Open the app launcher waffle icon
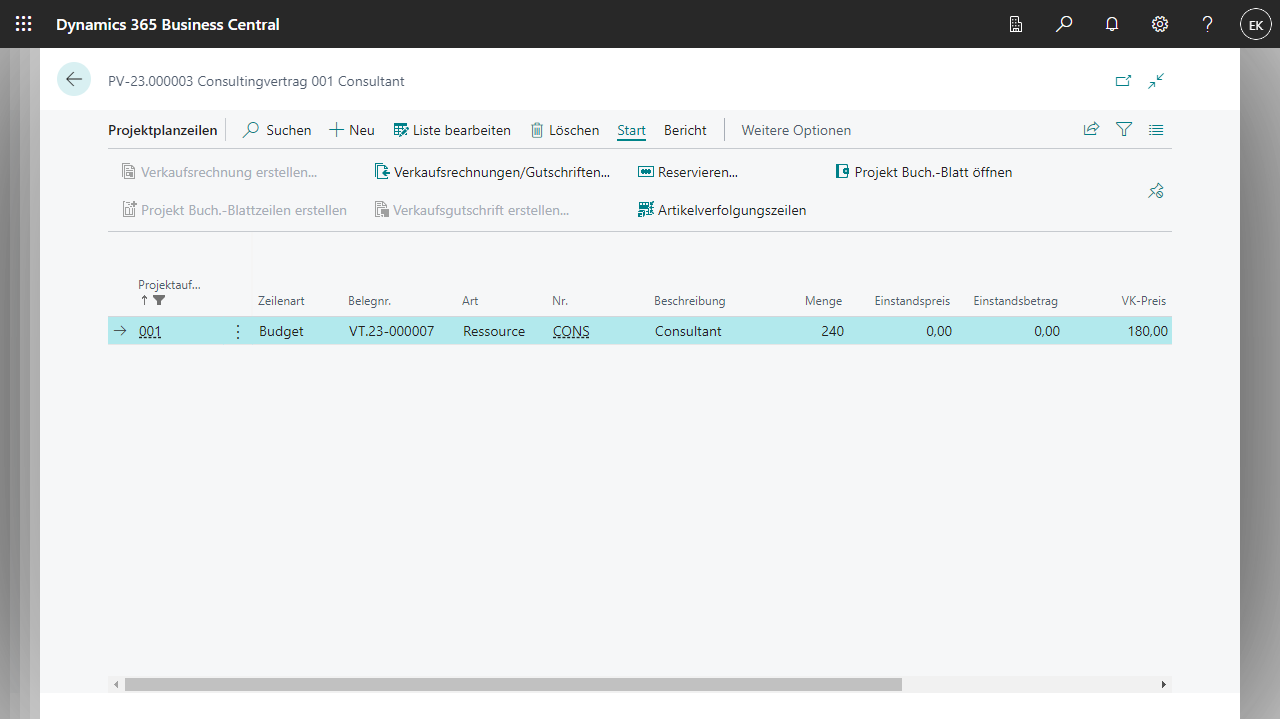The height and width of the screenshot is (720, 1280). pos(24,24)
